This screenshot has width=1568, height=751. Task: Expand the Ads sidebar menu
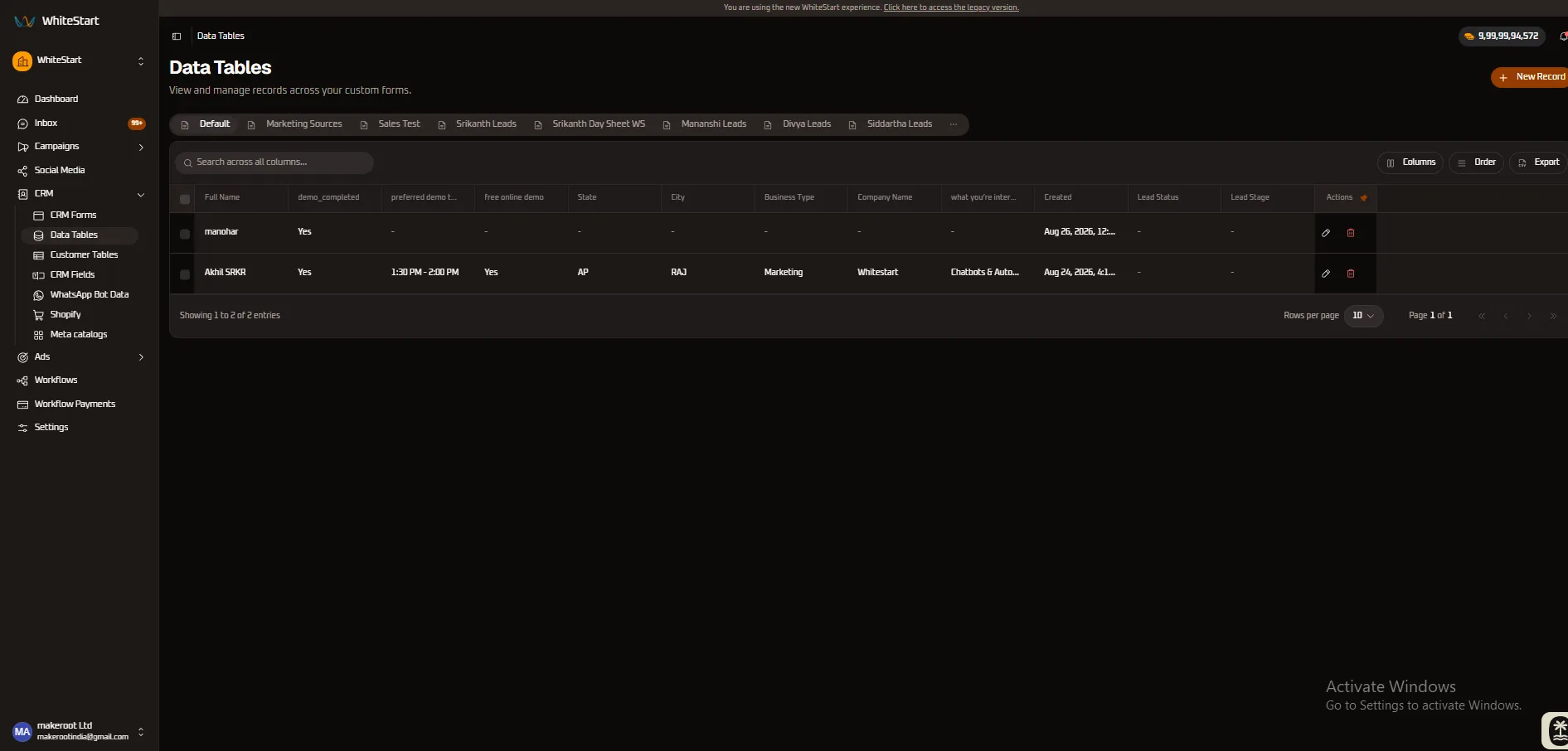point(141,357)
